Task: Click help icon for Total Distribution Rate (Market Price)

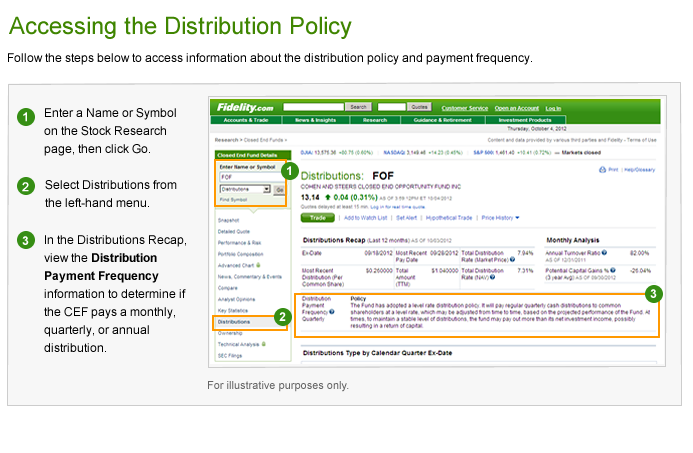Action: coord(511,260)
